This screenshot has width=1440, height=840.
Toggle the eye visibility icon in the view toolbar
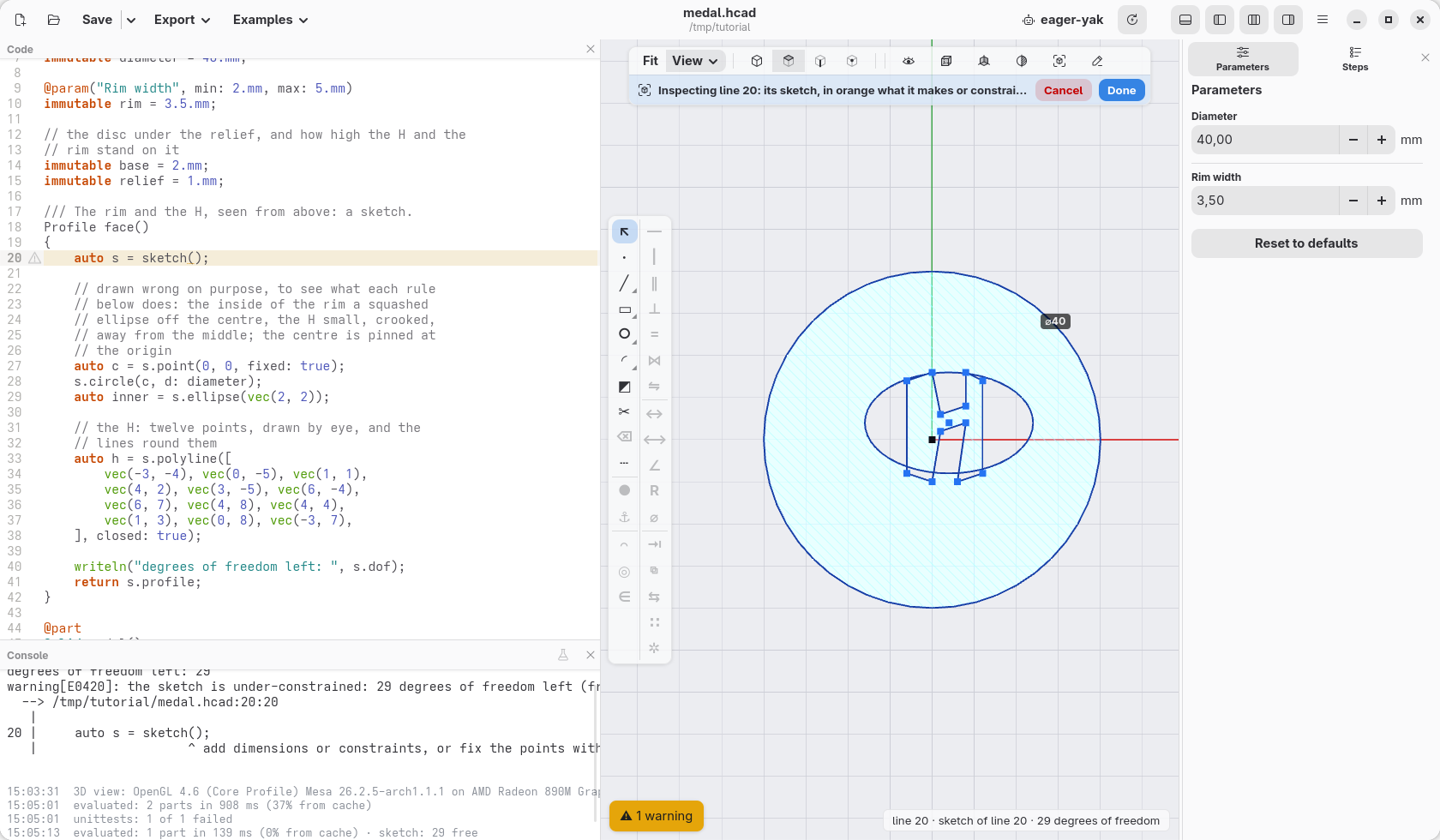(x=909, y=61)
